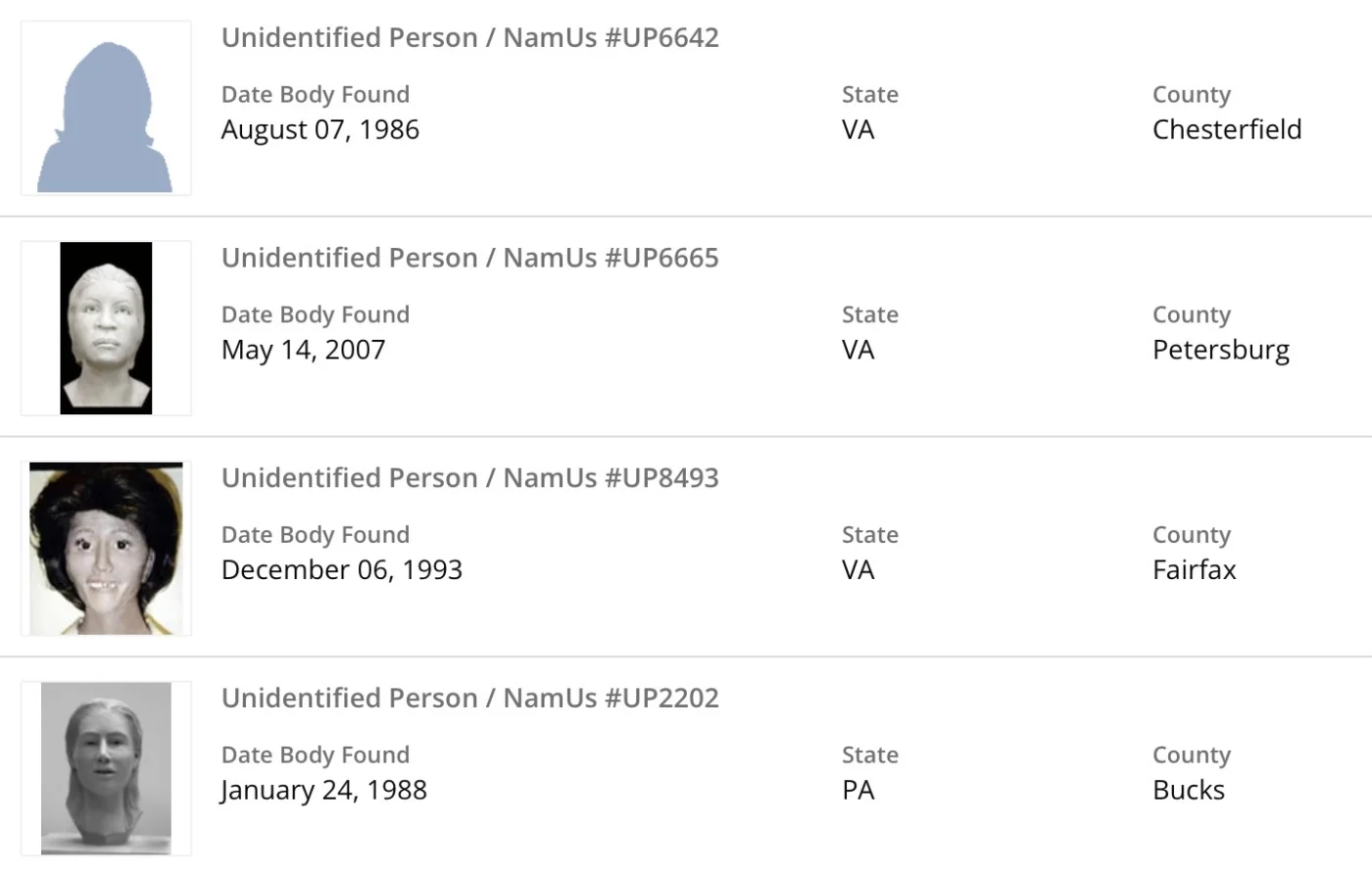
Task: Go to the NamUs #UP2202 case title
Action: coord(469,698)
